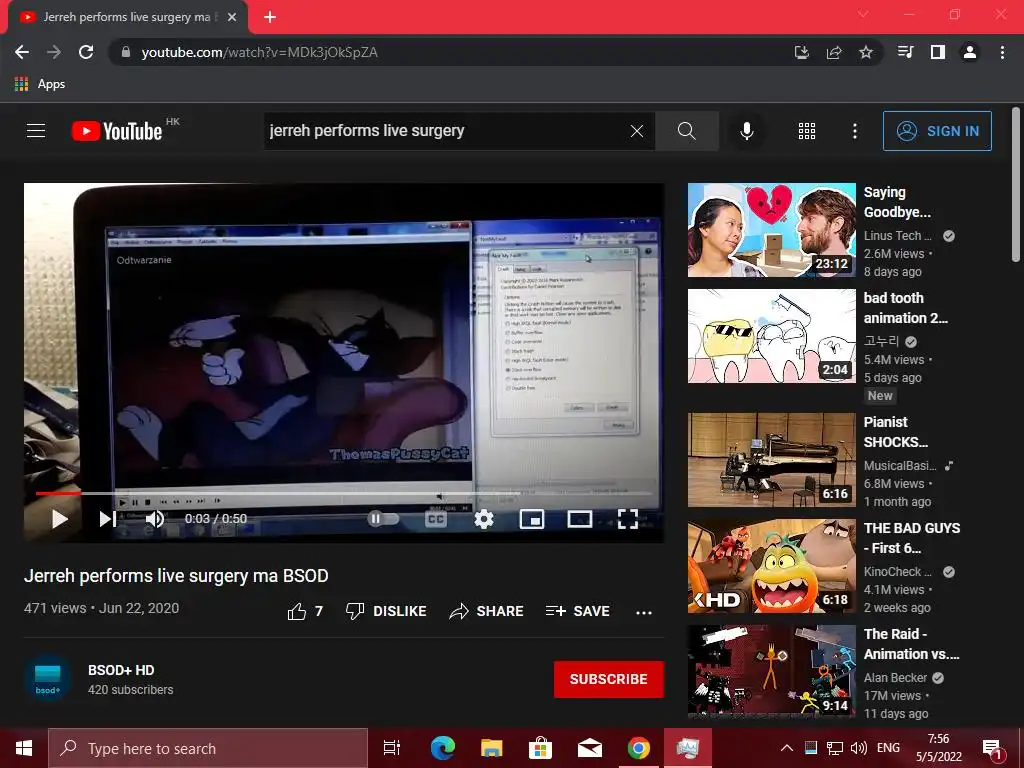Image resolution: width=1024 pixels, height=768 pixels.
Task: Click the address bar URL
Action: 259,52
